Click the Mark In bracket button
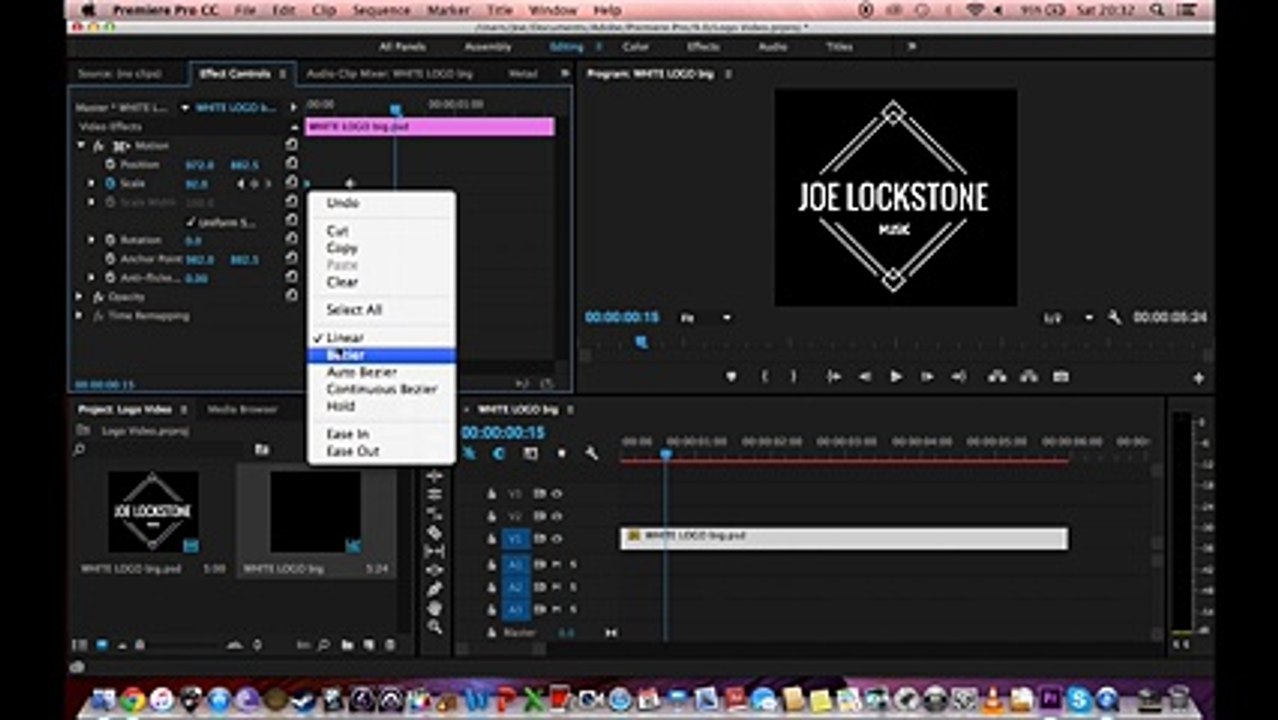 765,377
